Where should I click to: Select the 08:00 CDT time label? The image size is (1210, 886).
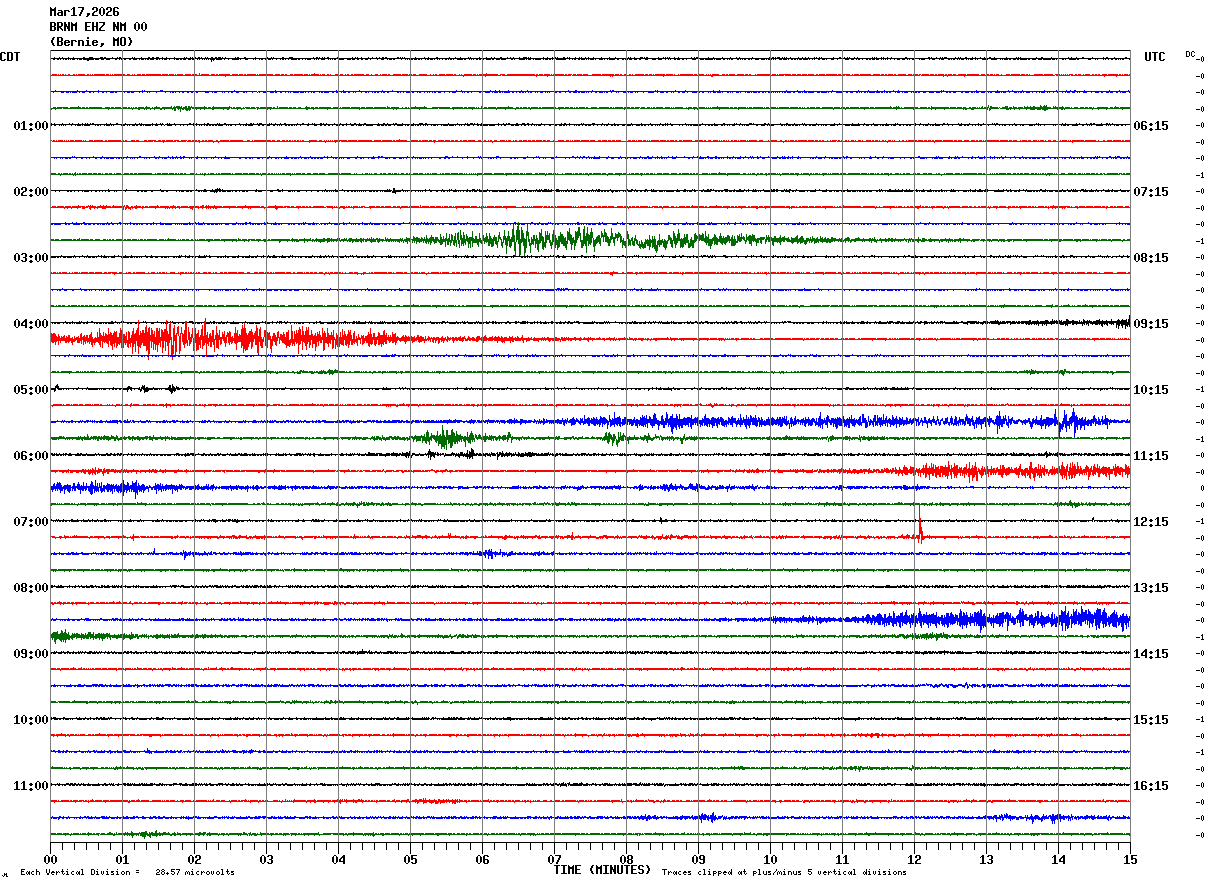pos(31,588)
